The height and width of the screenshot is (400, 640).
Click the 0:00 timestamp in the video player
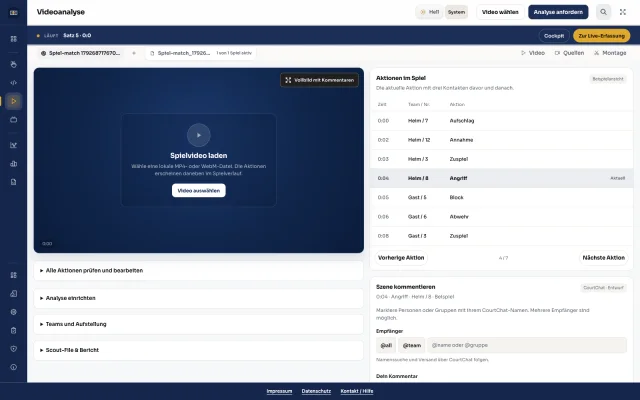coord(47,244)
